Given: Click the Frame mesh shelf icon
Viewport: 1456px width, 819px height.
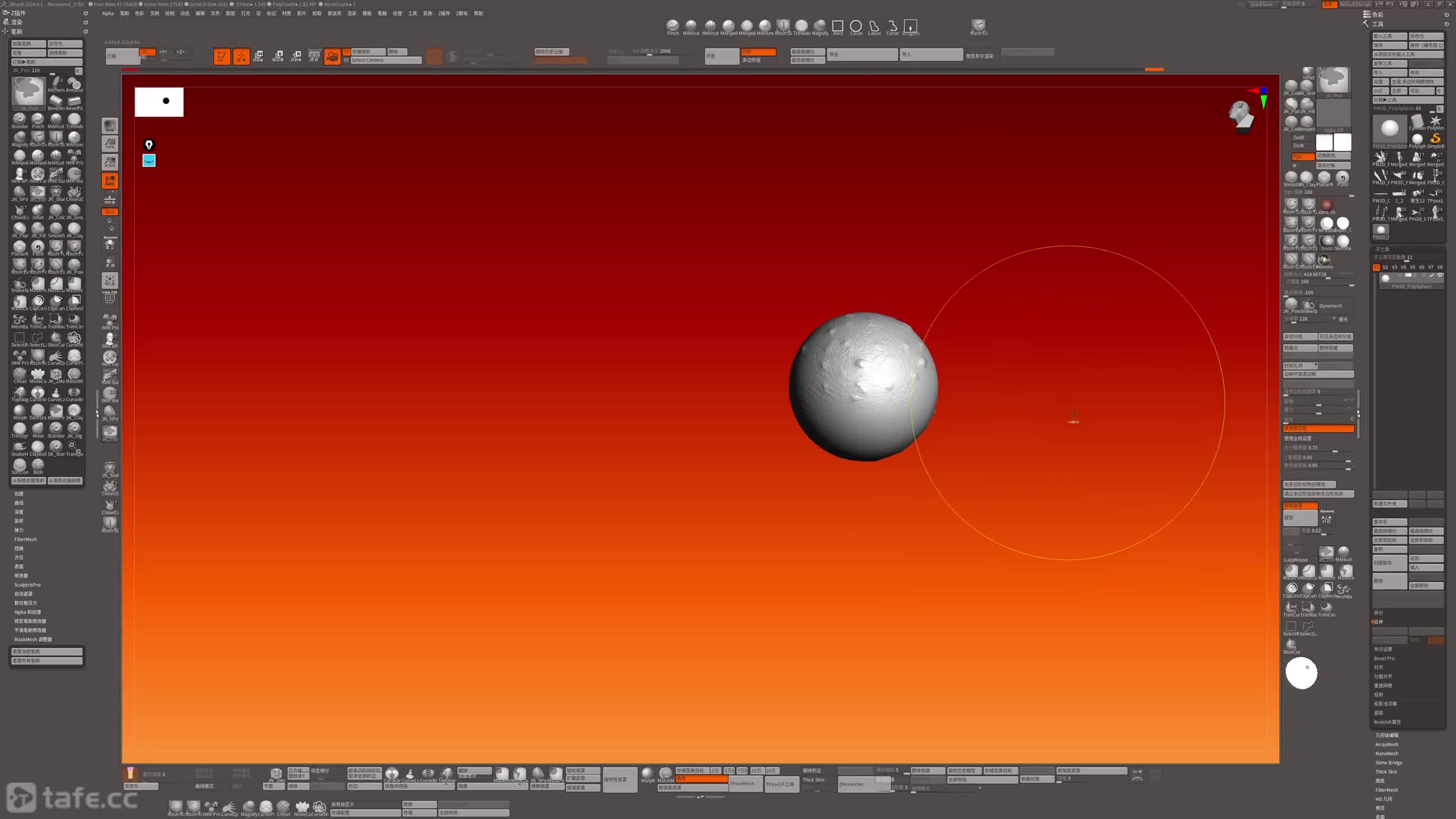Looking at the screenshot, I should coord(110,280).
